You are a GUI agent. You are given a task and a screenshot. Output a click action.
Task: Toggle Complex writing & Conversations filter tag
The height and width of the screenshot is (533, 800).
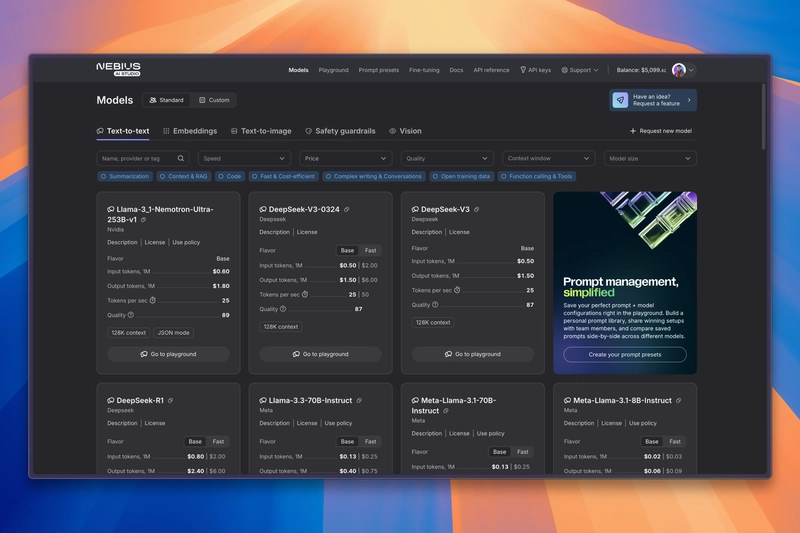pos(374,176)
